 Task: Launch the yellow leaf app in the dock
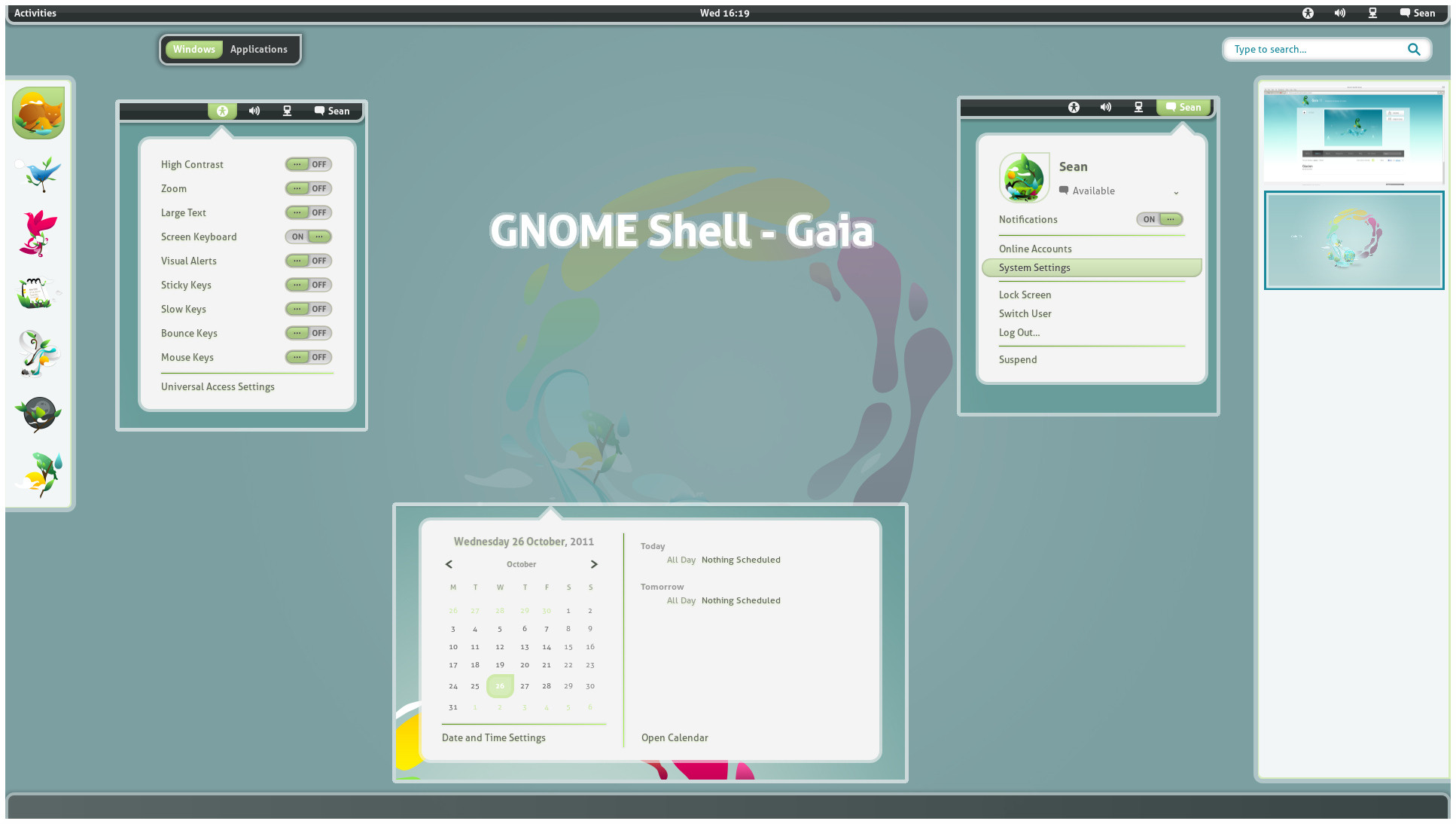click(x=38, y=474)
